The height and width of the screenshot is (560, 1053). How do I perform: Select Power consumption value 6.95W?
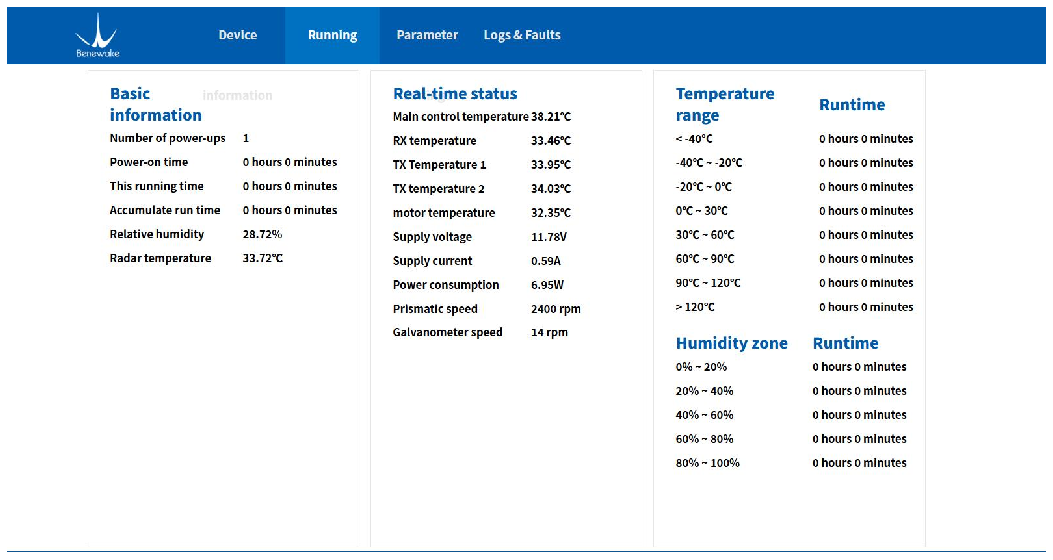click(547, 285)
